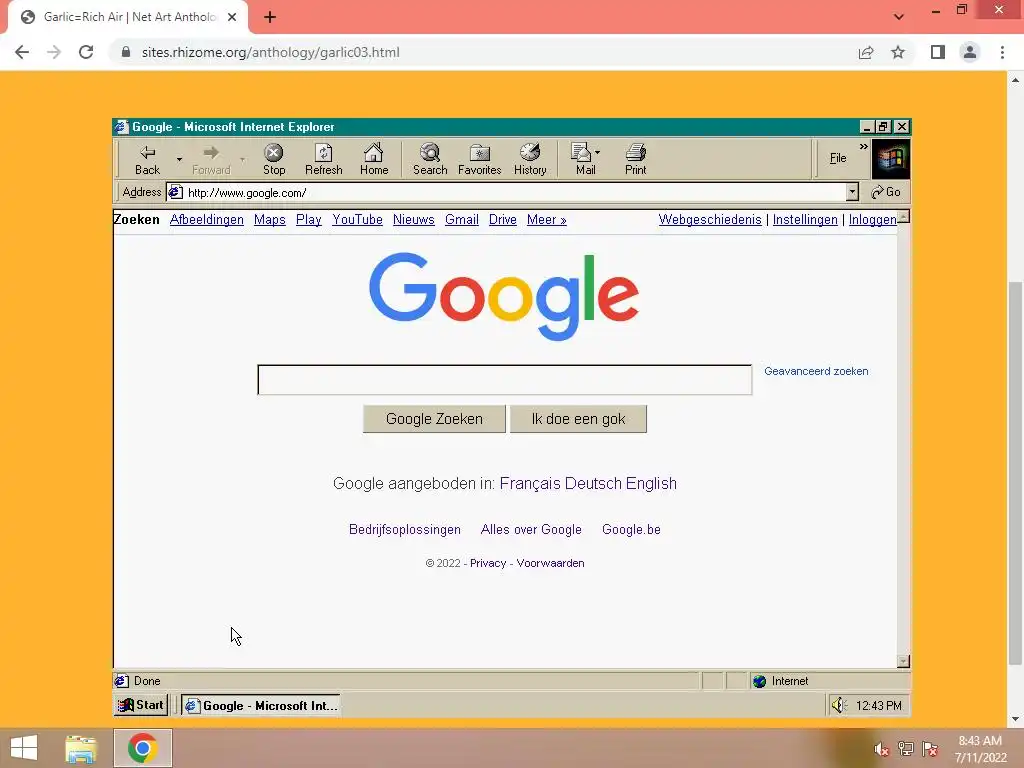1024x768 pixels.
Task: View site information lock icon
Action: tap(126, 52)
